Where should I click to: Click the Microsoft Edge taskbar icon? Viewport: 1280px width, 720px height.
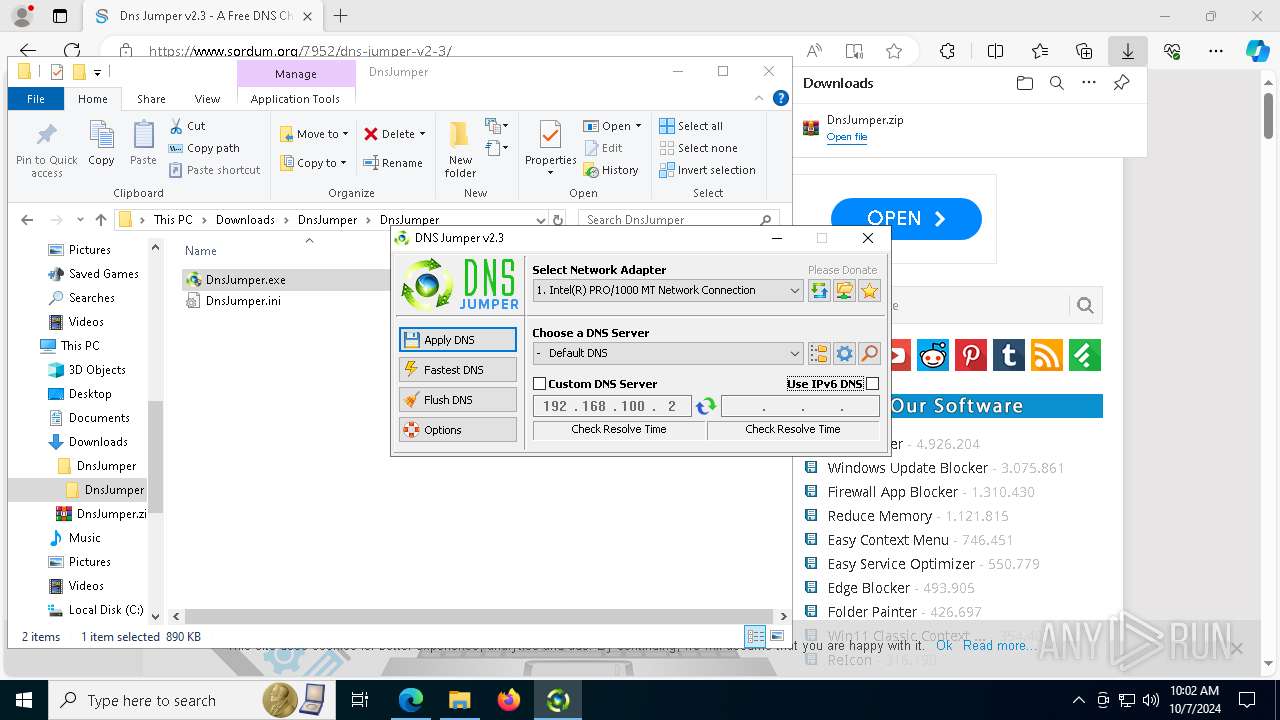411,700
